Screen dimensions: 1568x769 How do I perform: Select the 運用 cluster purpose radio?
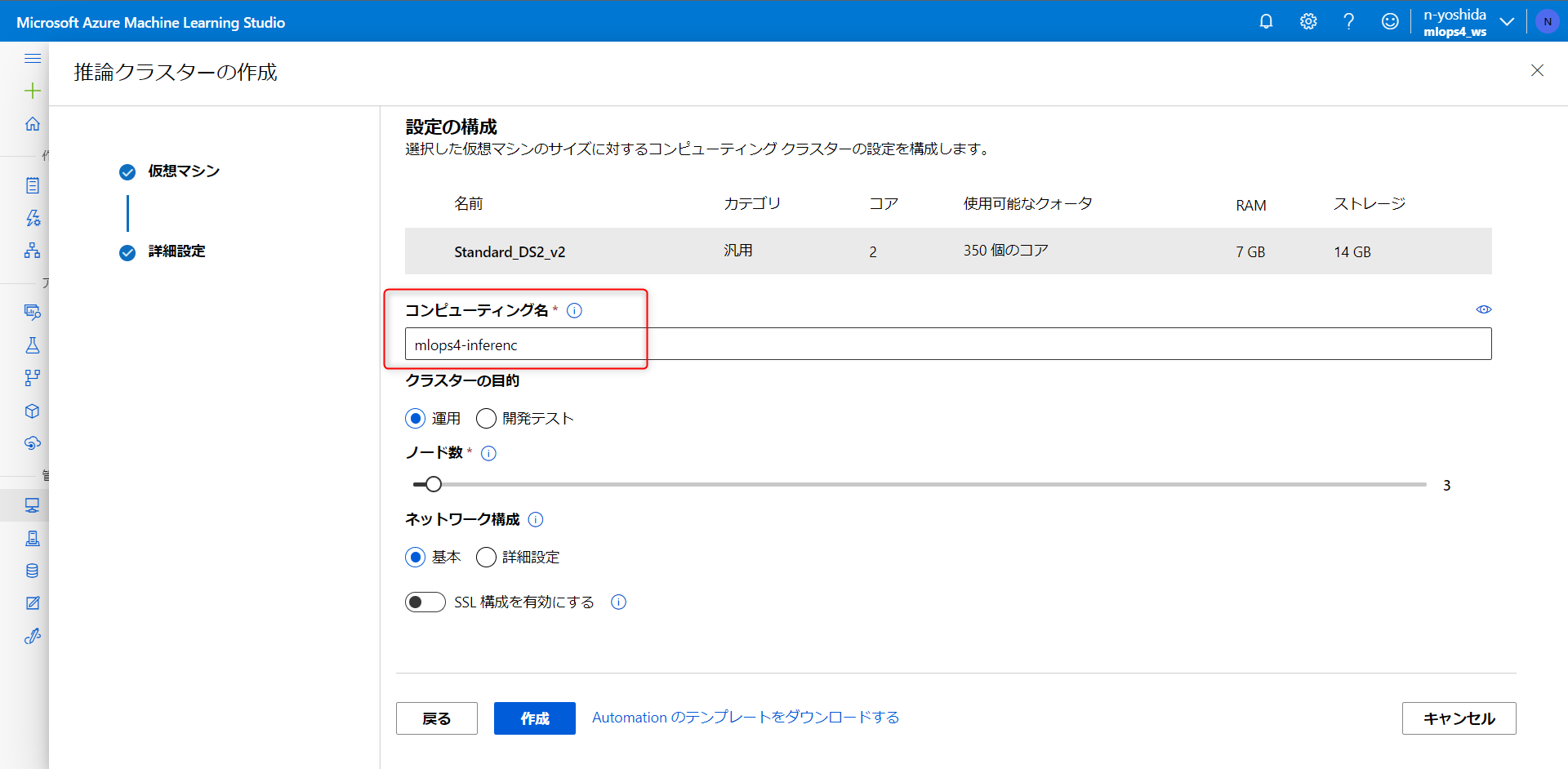tap(416, 419)
